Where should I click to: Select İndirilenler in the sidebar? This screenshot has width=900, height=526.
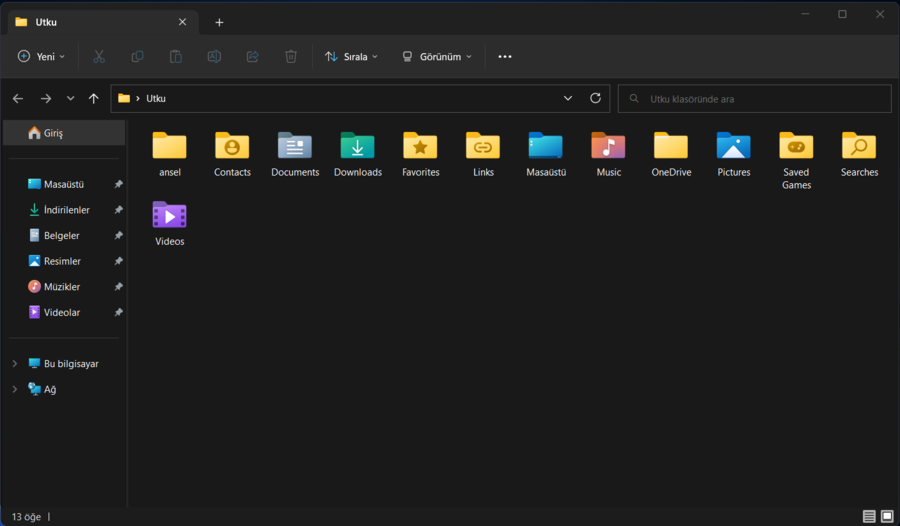66,210
